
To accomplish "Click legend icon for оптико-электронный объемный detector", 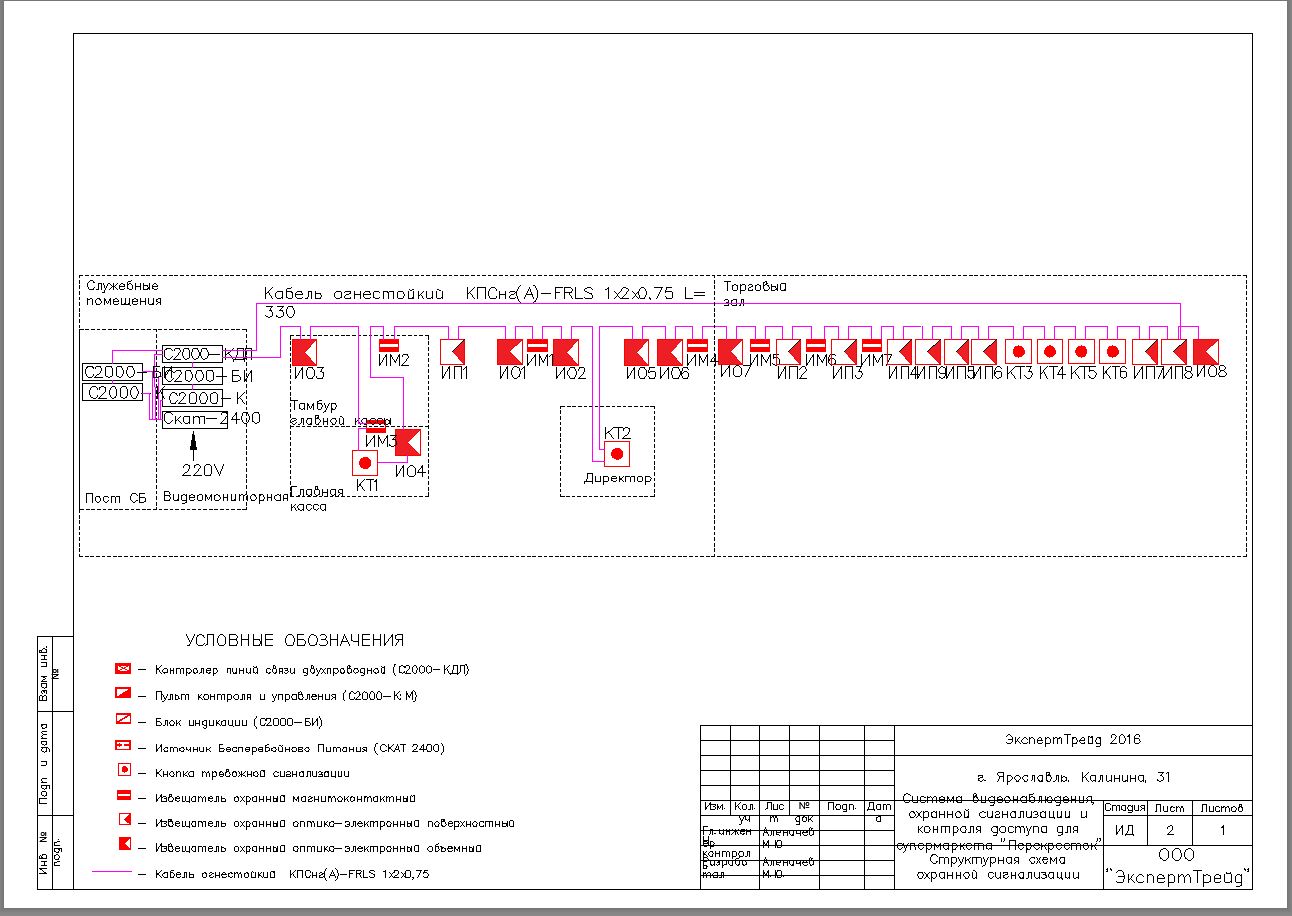I will (x=124, y=846).
